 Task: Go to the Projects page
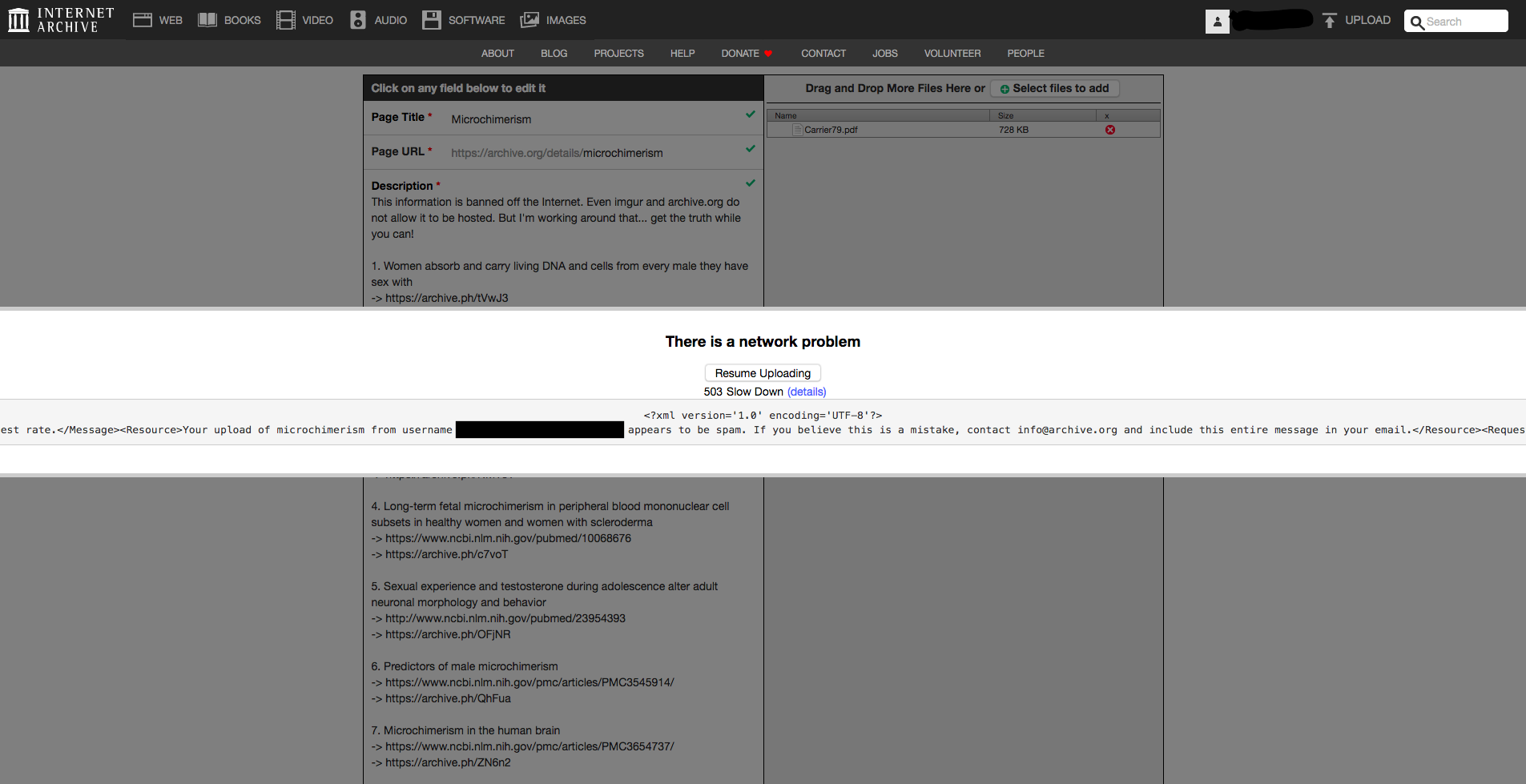click(x=618, y=54)
